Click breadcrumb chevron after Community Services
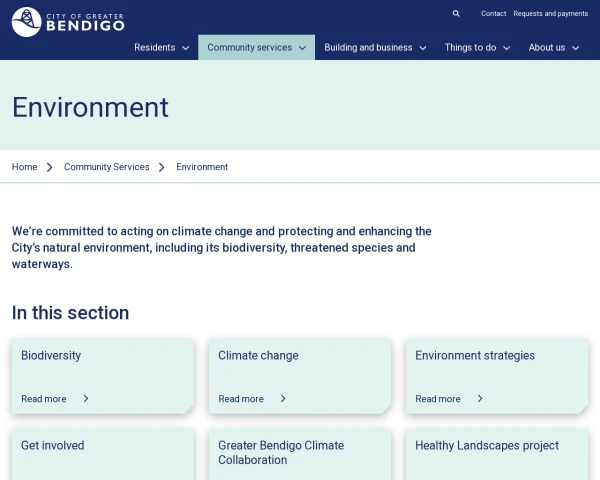Image resolution: width=600 pixels, height=480 pixels. [162, 167]
